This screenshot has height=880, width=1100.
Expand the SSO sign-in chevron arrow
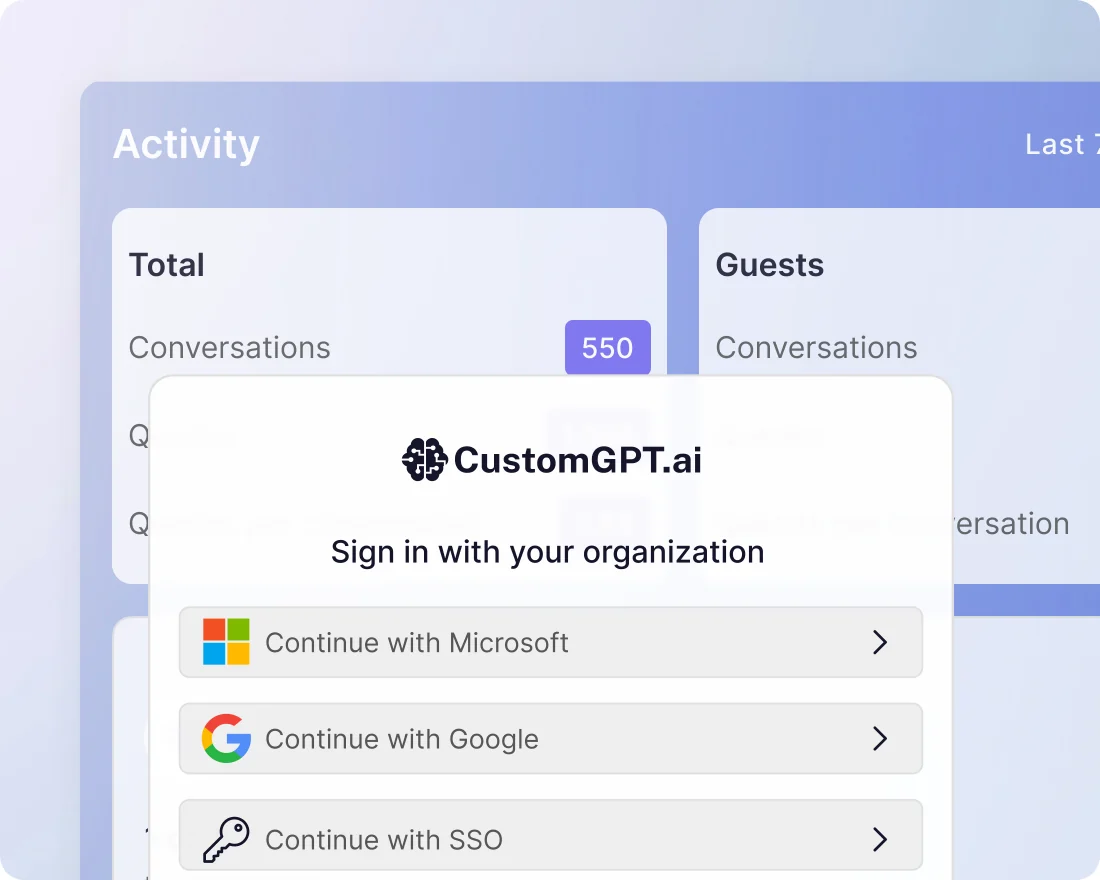[x=880, y=839]
